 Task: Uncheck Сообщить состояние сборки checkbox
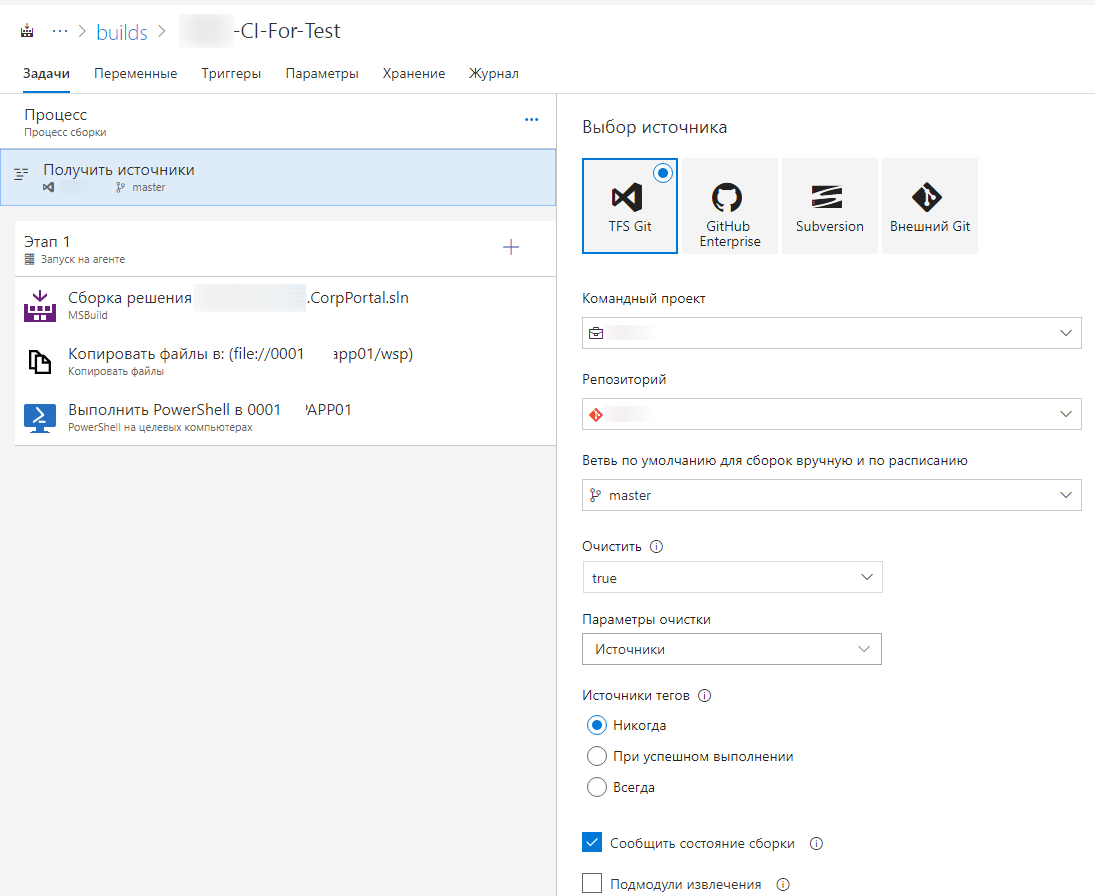coord(592,843)
